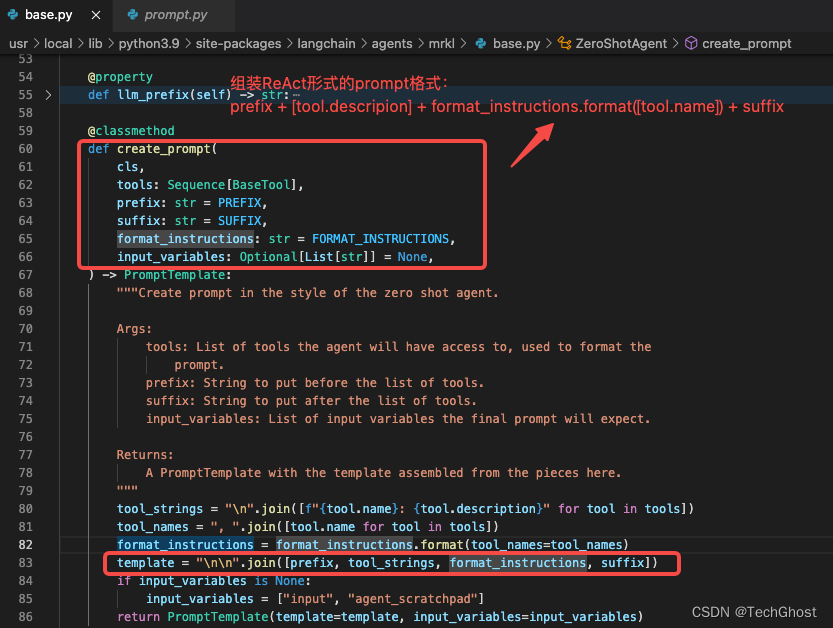Click the SUFFIX constant on line 64
The height and width of the screenshot is (628, 833).
tap(240, 221)
